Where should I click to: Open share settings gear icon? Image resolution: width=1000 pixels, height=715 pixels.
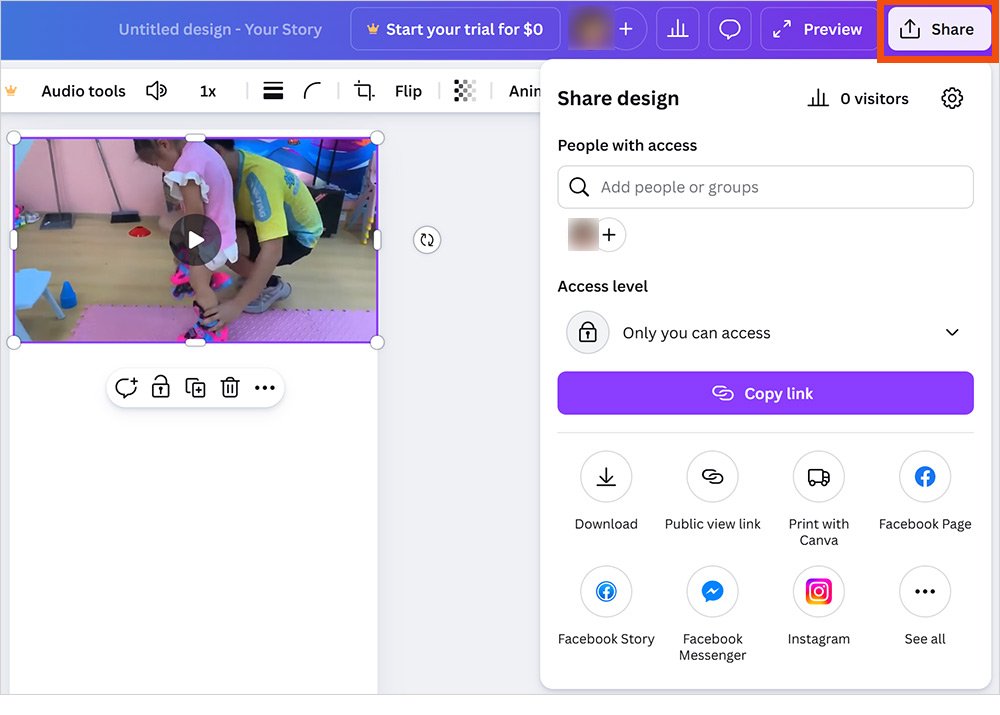(x=952, y=98)
